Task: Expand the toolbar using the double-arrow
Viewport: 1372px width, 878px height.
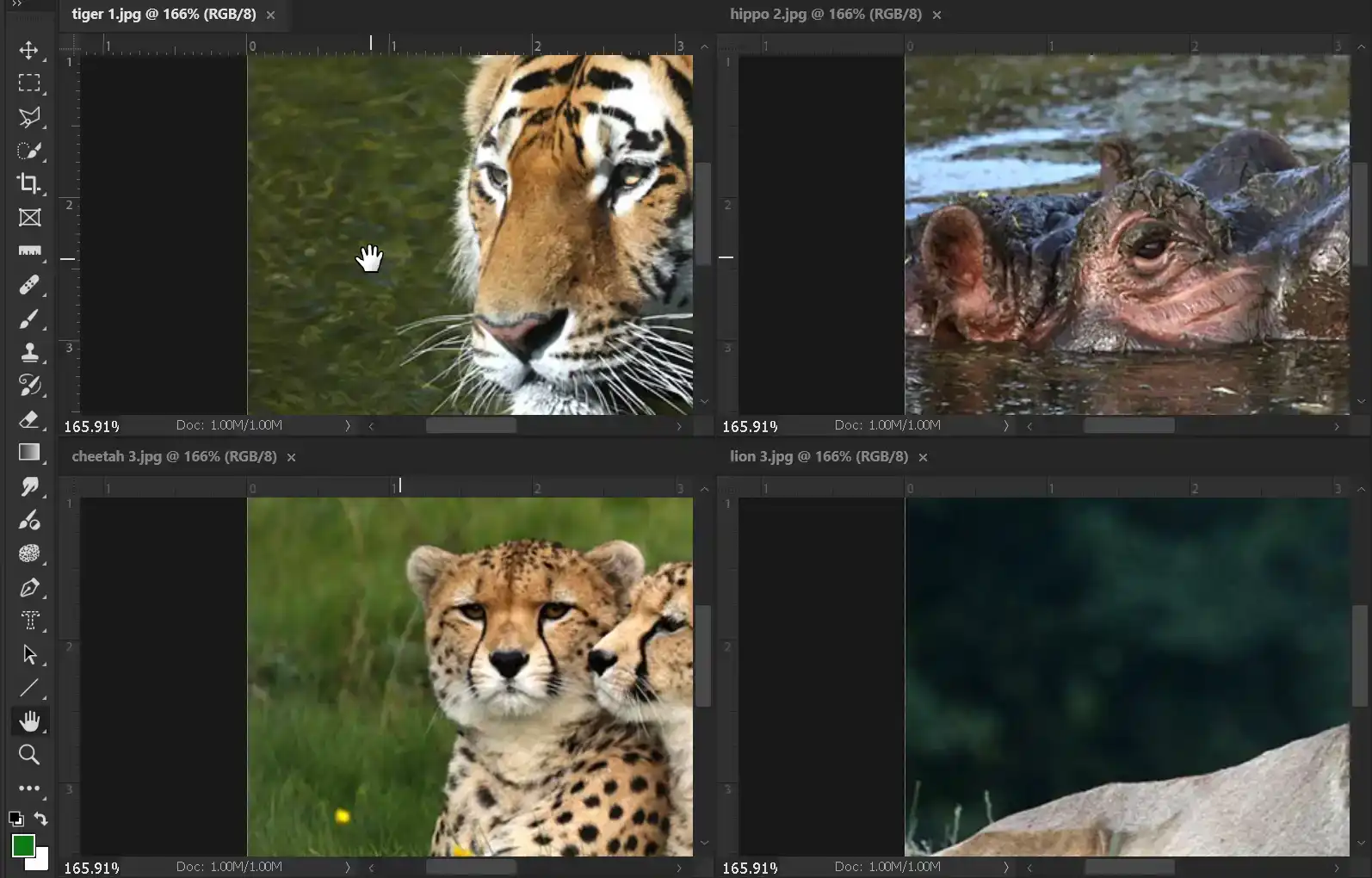Action: pos(16,4)
